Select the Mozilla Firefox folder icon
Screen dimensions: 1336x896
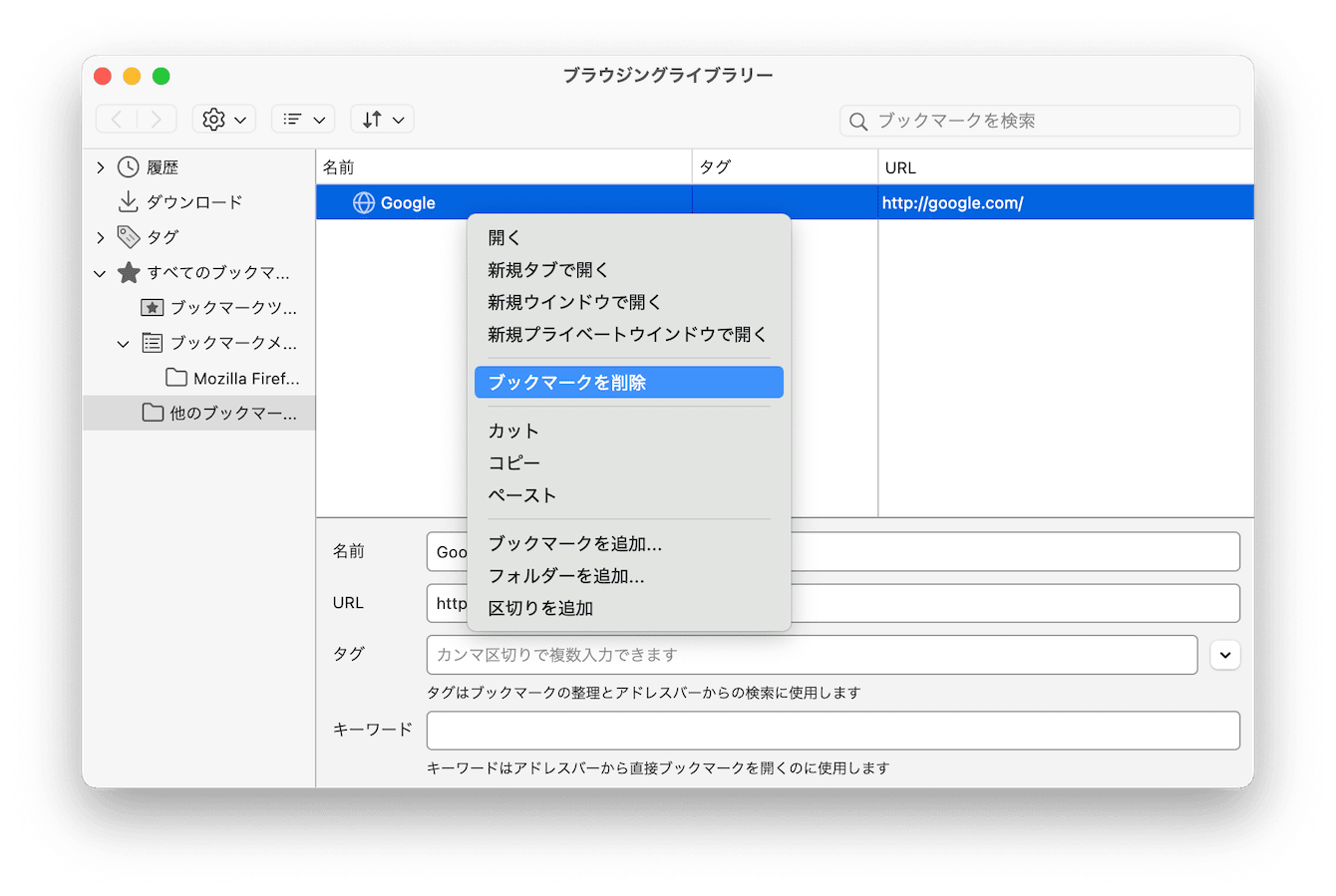click(176, 378)
